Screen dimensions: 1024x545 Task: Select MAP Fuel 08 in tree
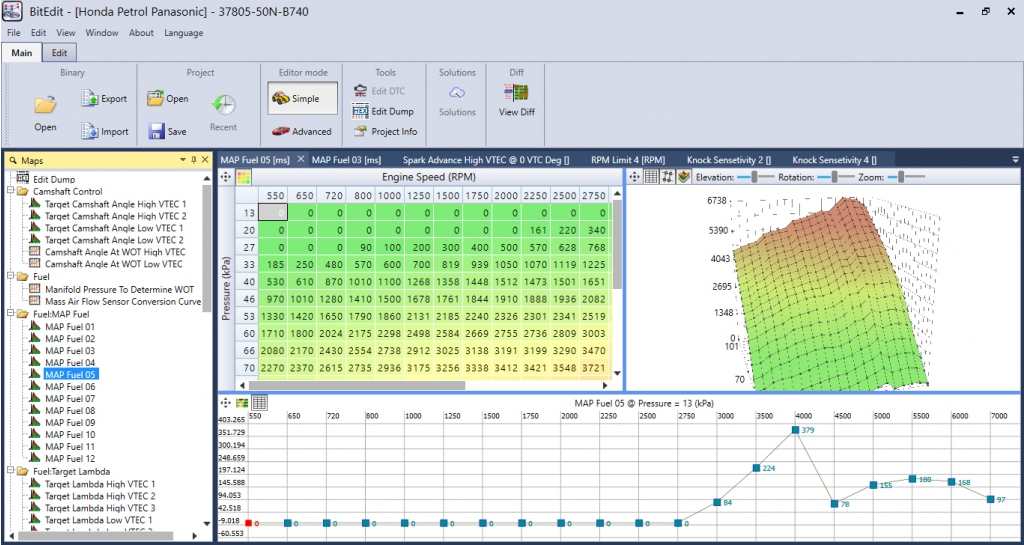click(x=70, y=411)
